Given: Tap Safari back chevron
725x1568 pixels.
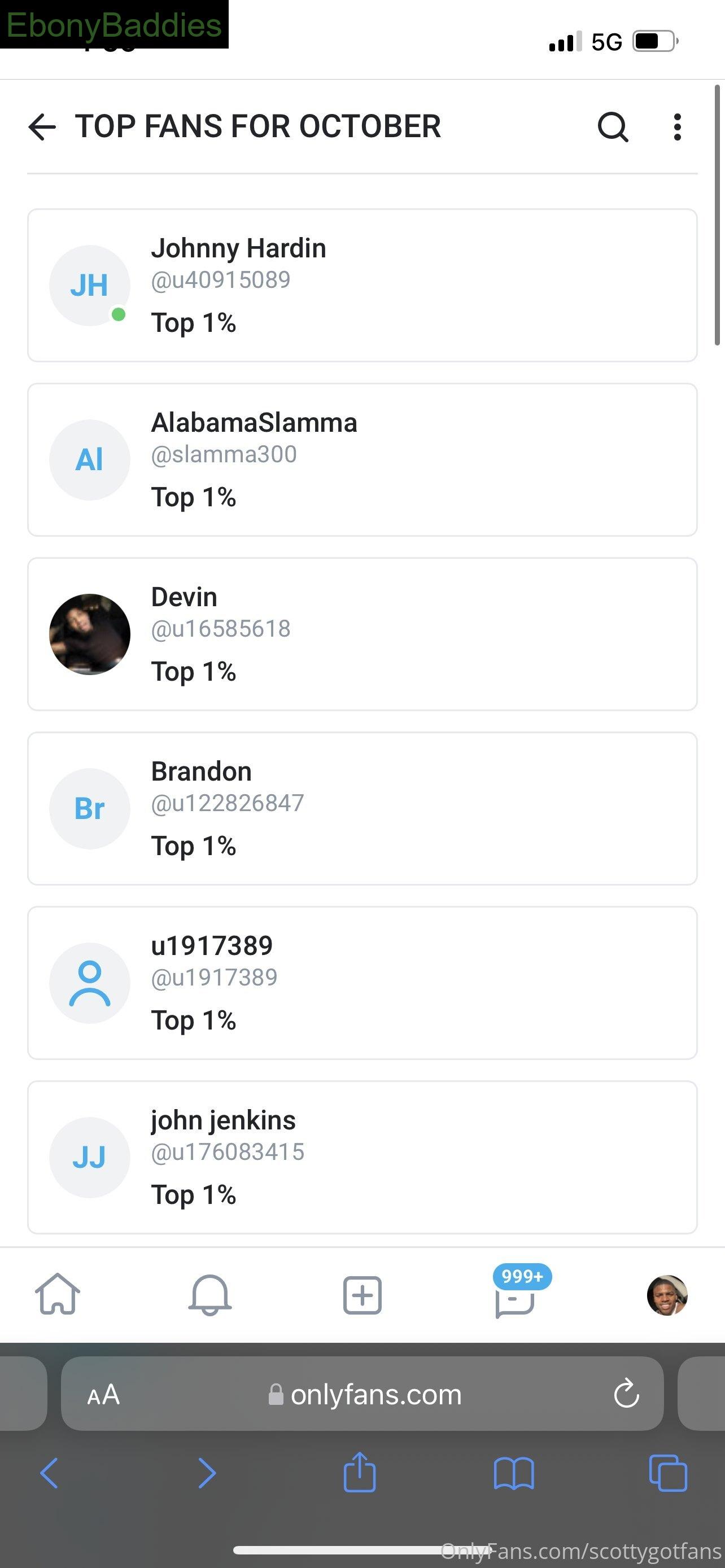Looking at the screenshot, I should (49, 1473).
